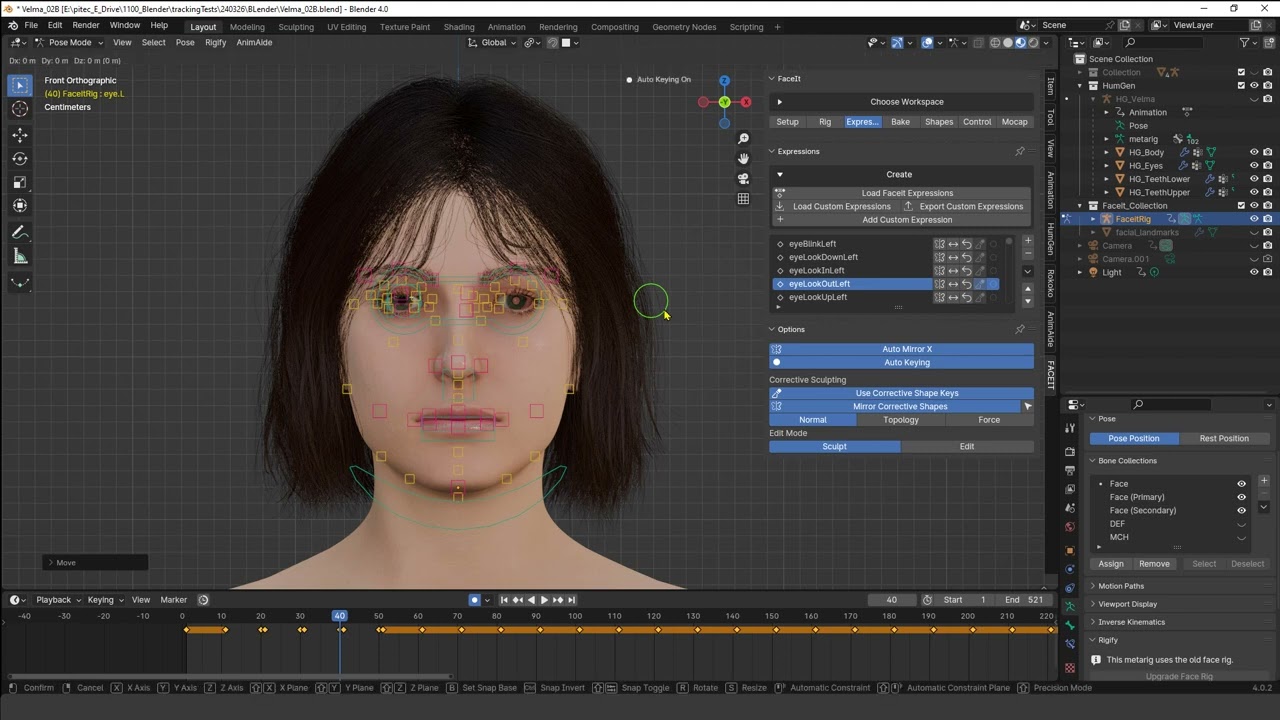
Task: Click the timeline auto-keying record button
Action: click(475, 600)
